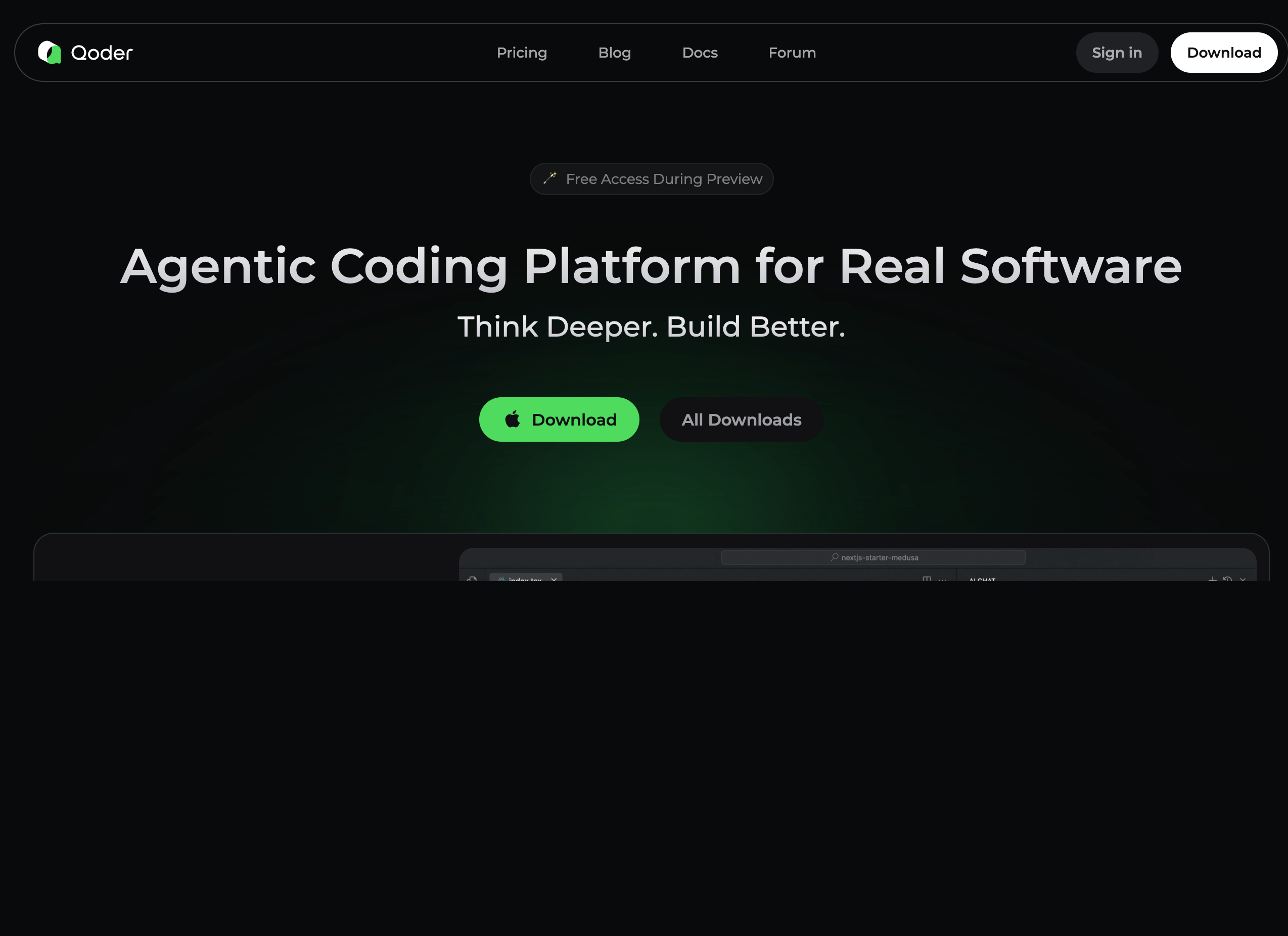The height and width of the screenshot is (936, 1288).
Task: Click the nextjs-starter-medusa search field in preview
Action: [873, 557]
